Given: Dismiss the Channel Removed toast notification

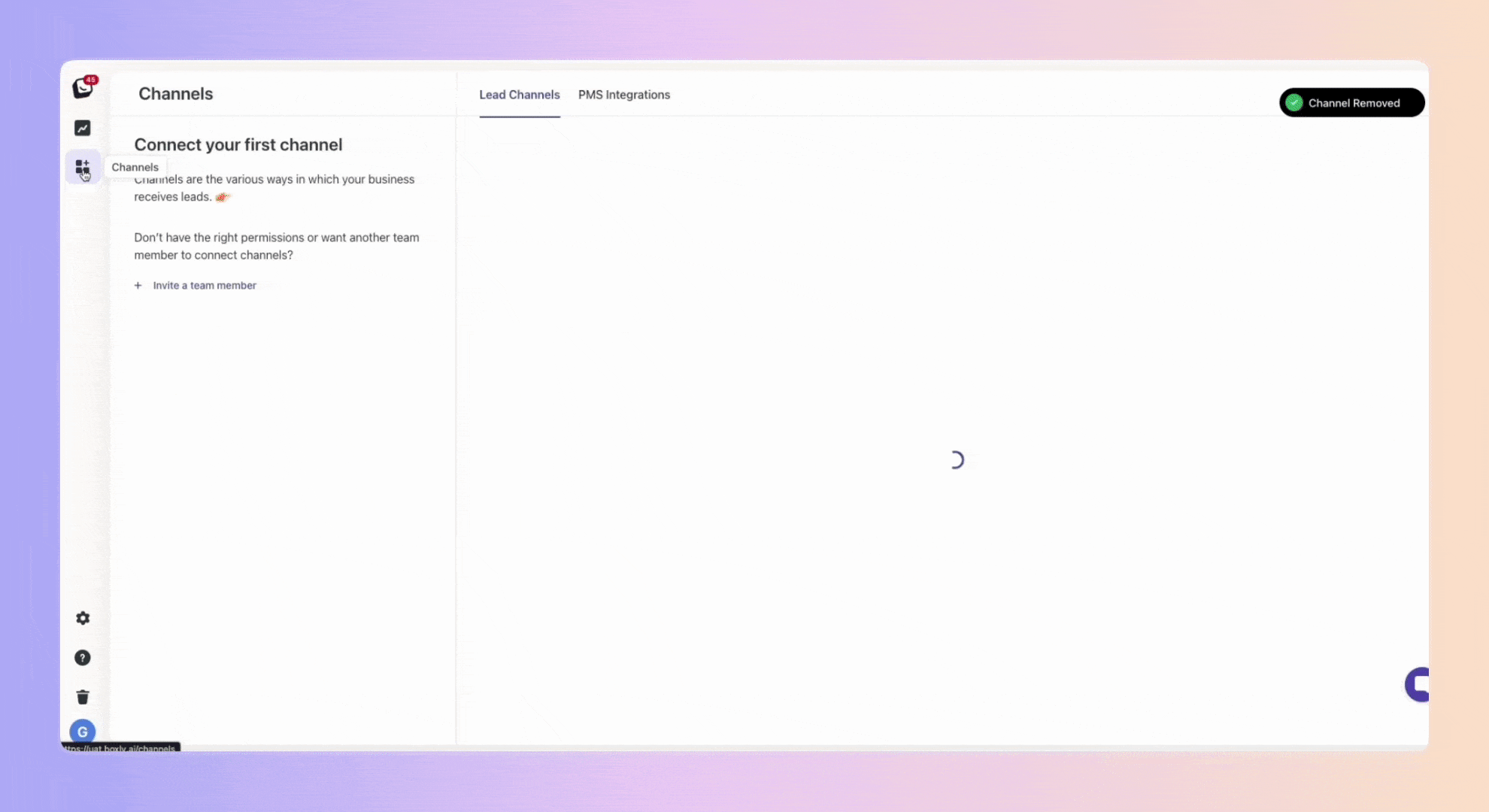Looking at the screenshot, I should tap(1353, 103).
